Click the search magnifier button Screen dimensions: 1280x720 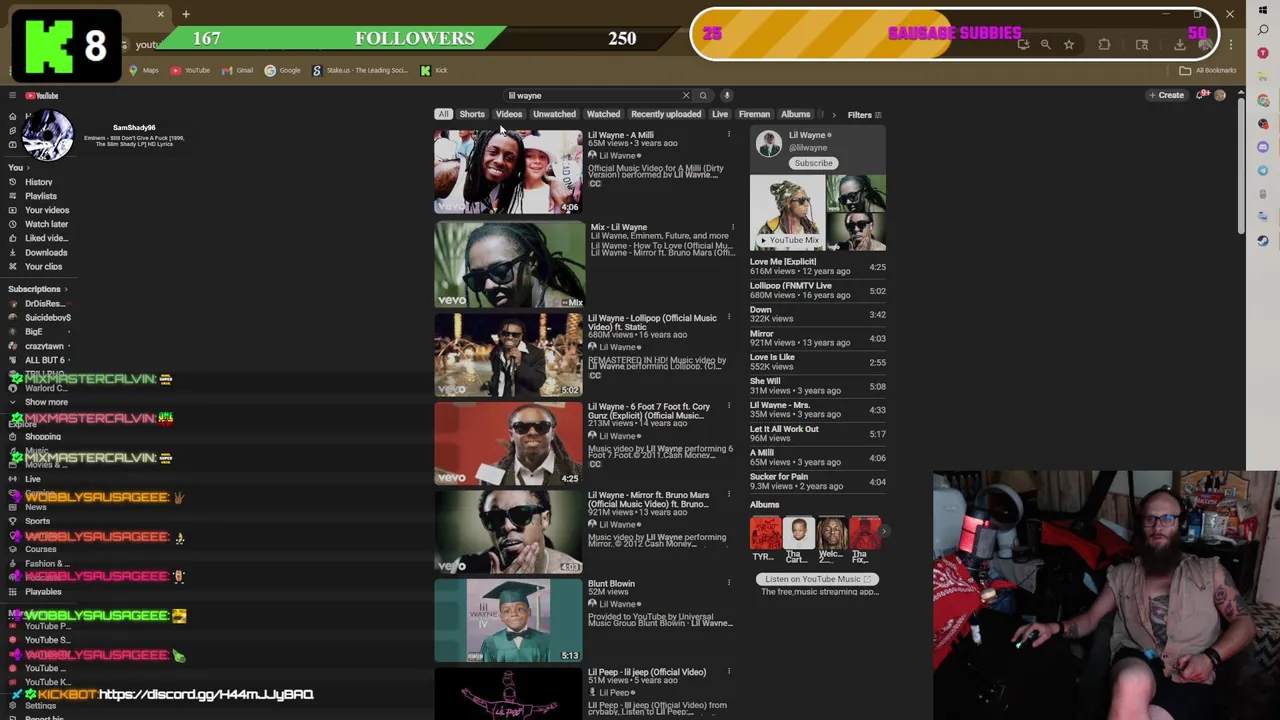(703, 96)
